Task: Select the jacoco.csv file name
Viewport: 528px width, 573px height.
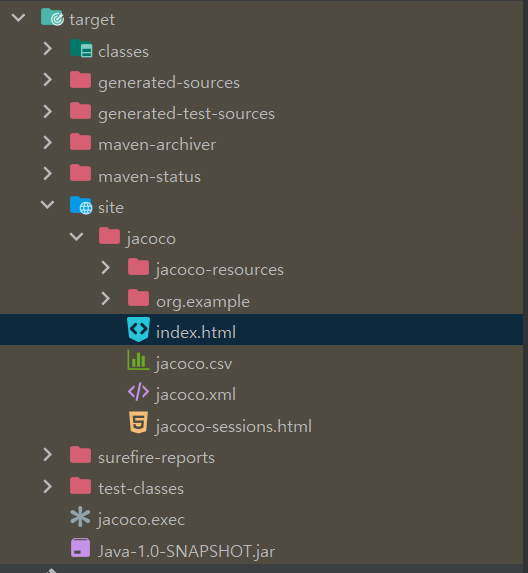Action: click(193, 364)
